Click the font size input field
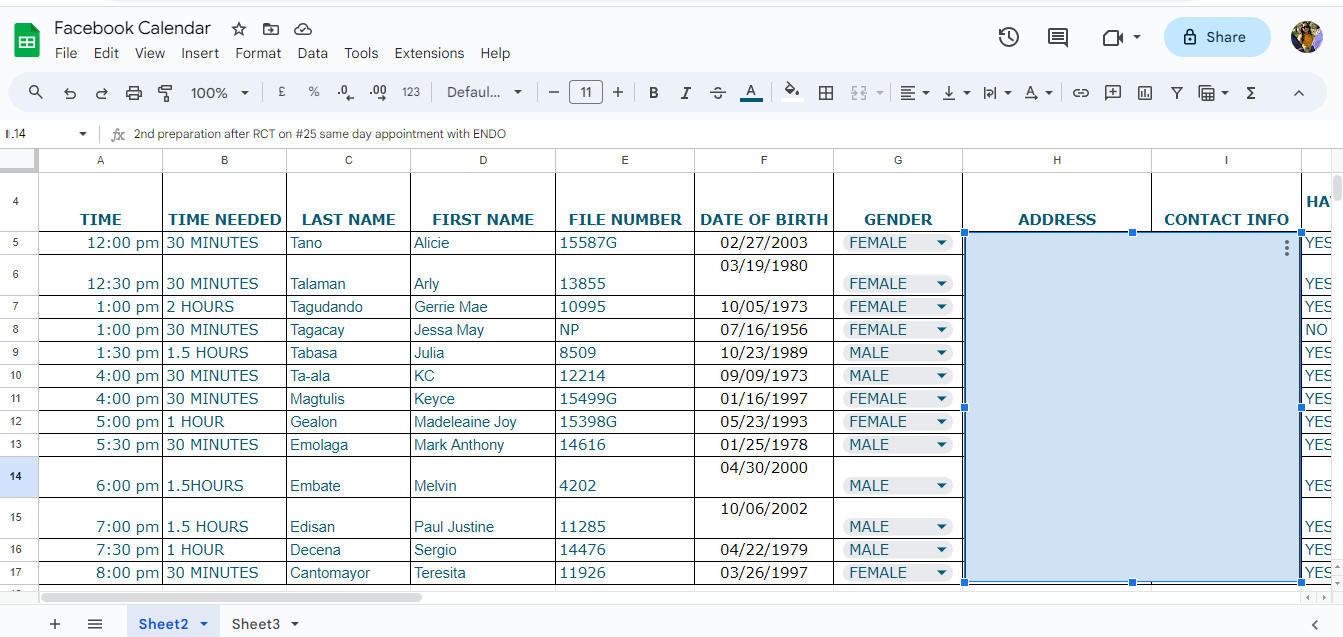1343x637 pixels. tap(585, 93)
